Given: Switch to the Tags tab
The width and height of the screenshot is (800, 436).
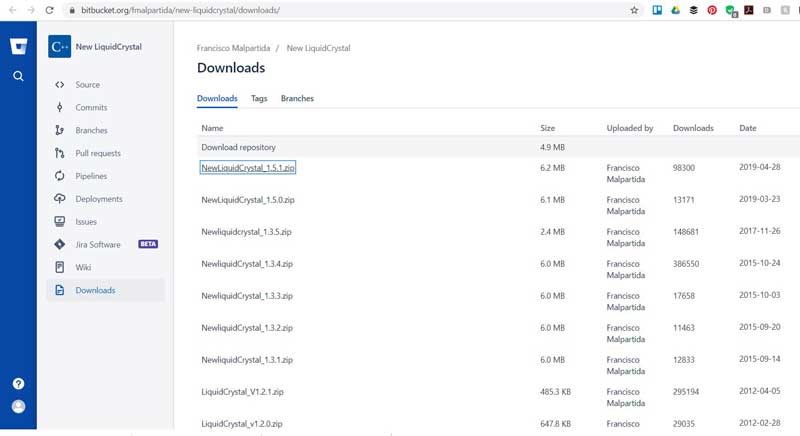Looking at the screenshot, I should [x=259, y=98].
